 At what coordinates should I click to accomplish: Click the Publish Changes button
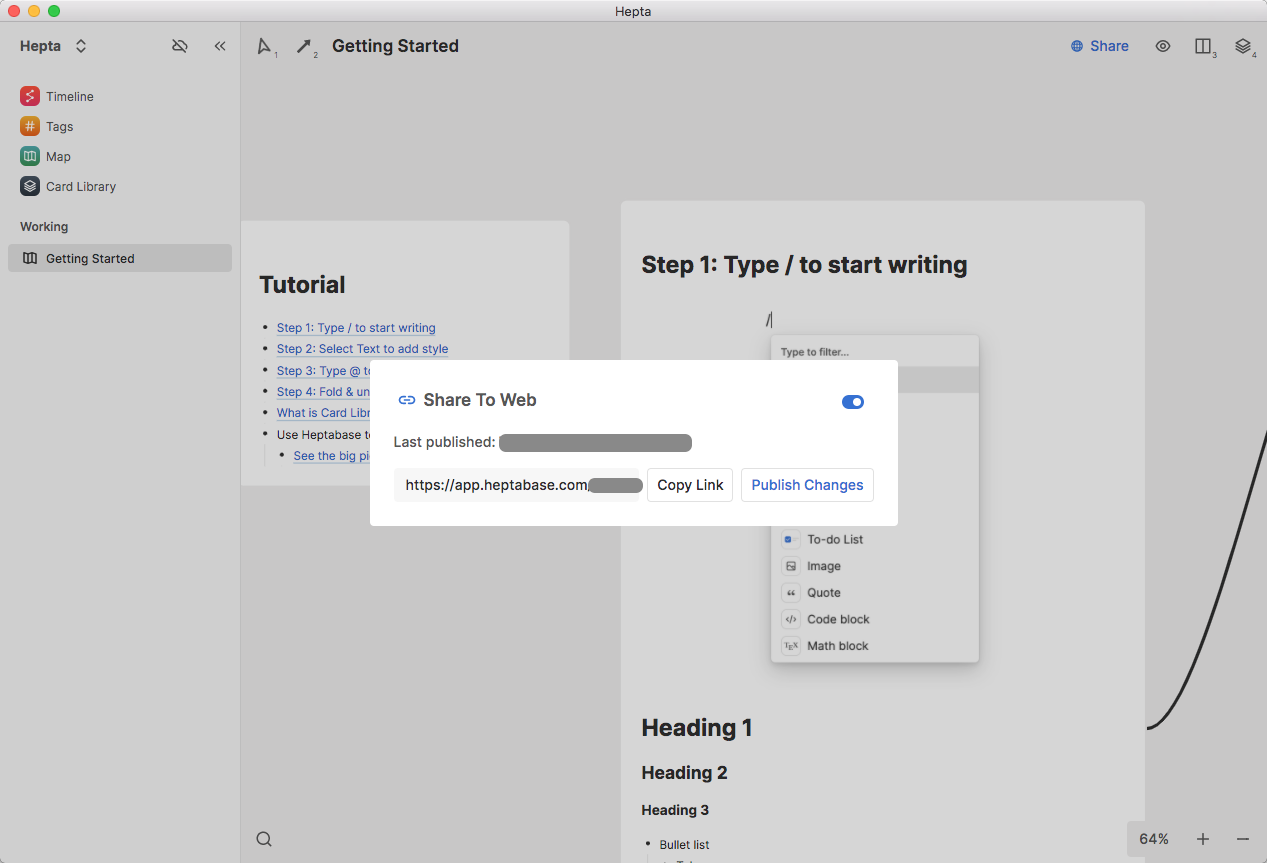[807, 485]
